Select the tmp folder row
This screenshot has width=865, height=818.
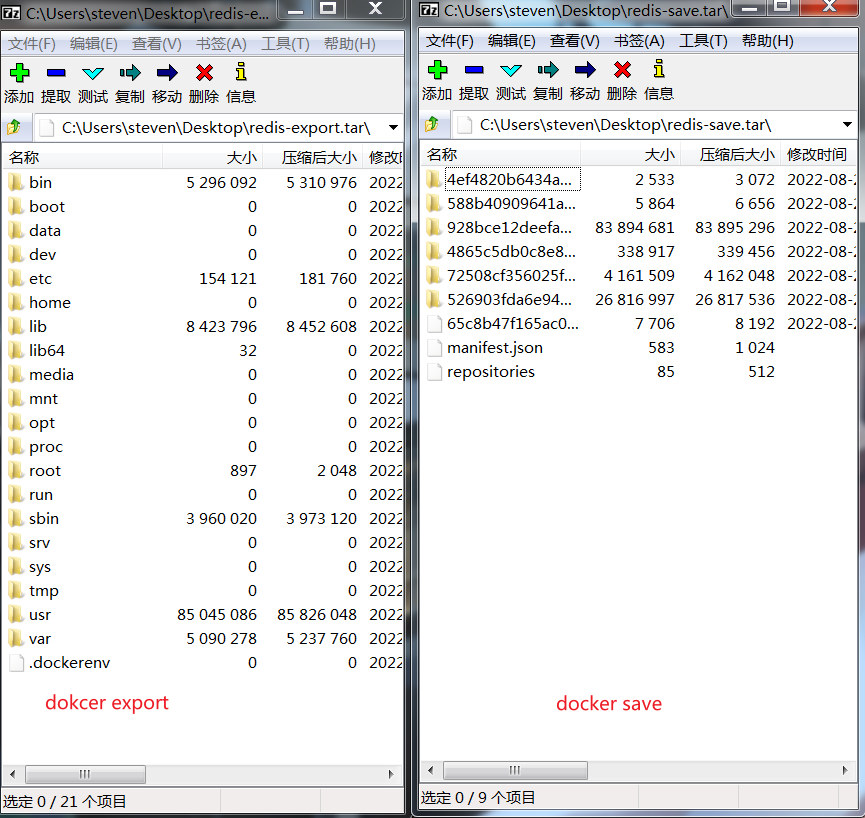(203, 591)
